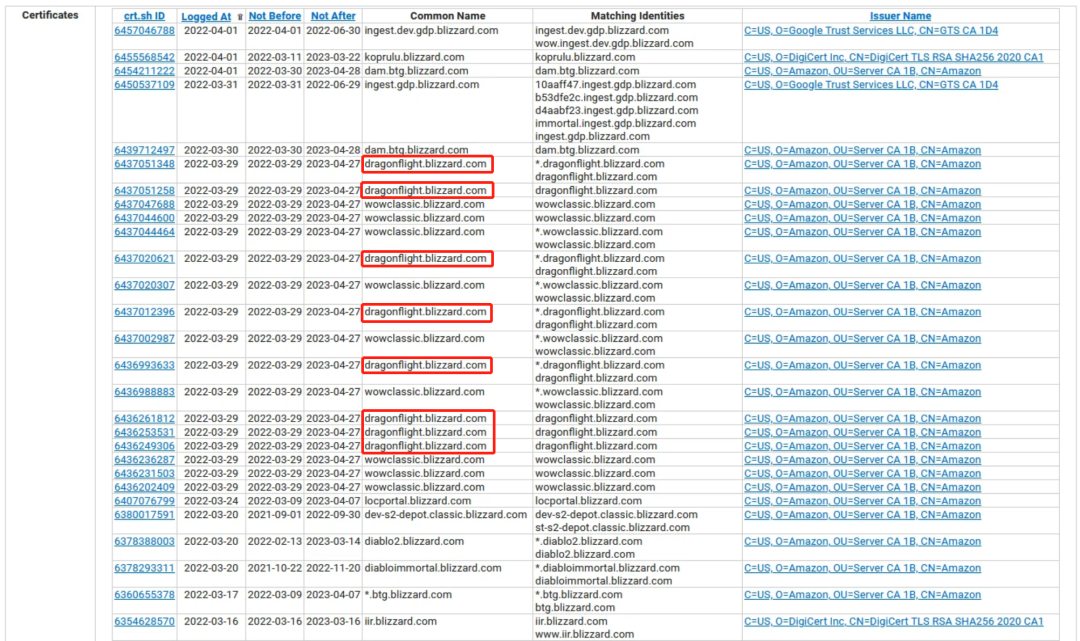Select the 10aaff47.ingest.gdp.blizzard.com identity text
Screen dimensions: 1080x641
pos(616,85)
